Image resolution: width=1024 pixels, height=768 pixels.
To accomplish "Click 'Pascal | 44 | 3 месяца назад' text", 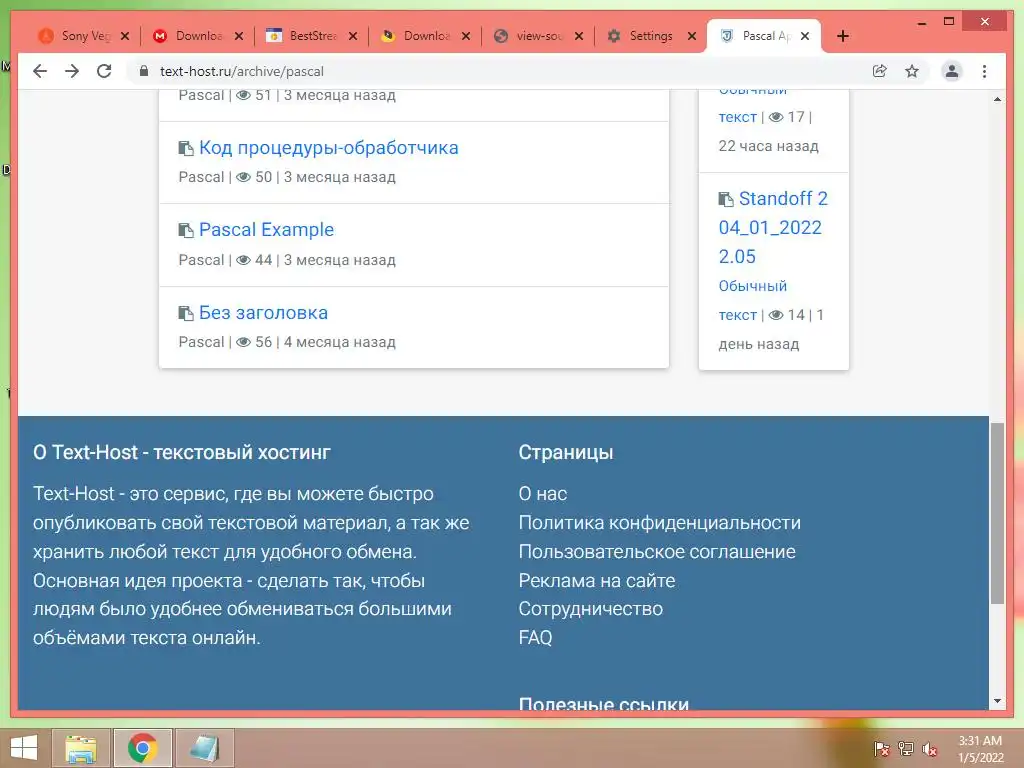I will pyautogui.click(x=287, y=260).
